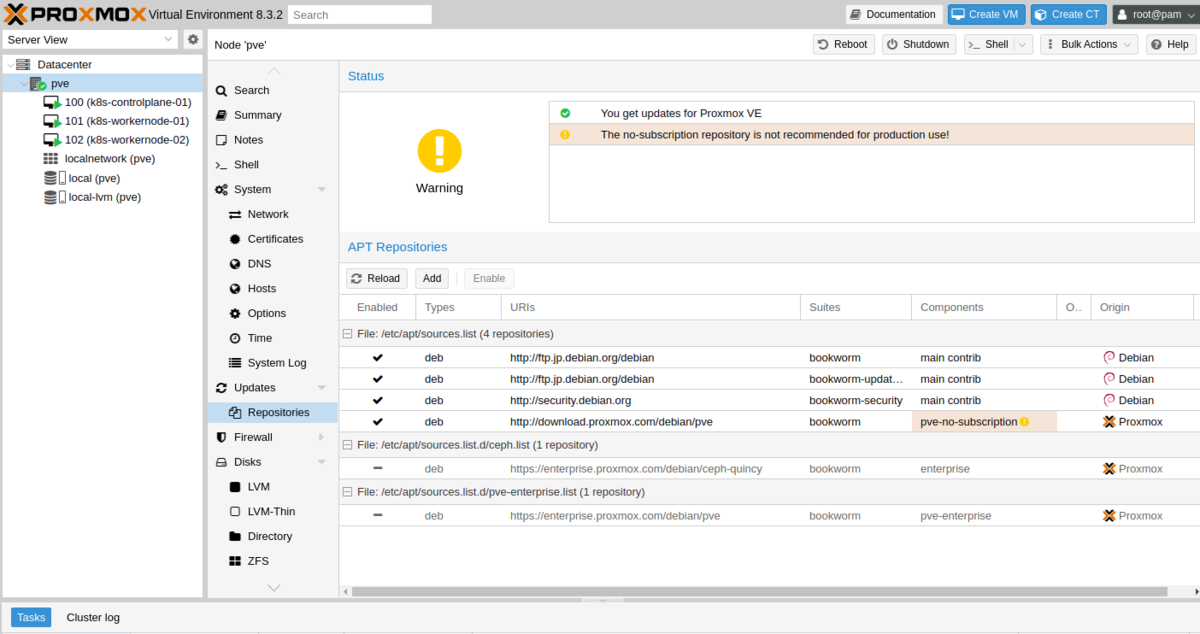Click the Search magnifier icon in node menu

click(x=222, y=90)
